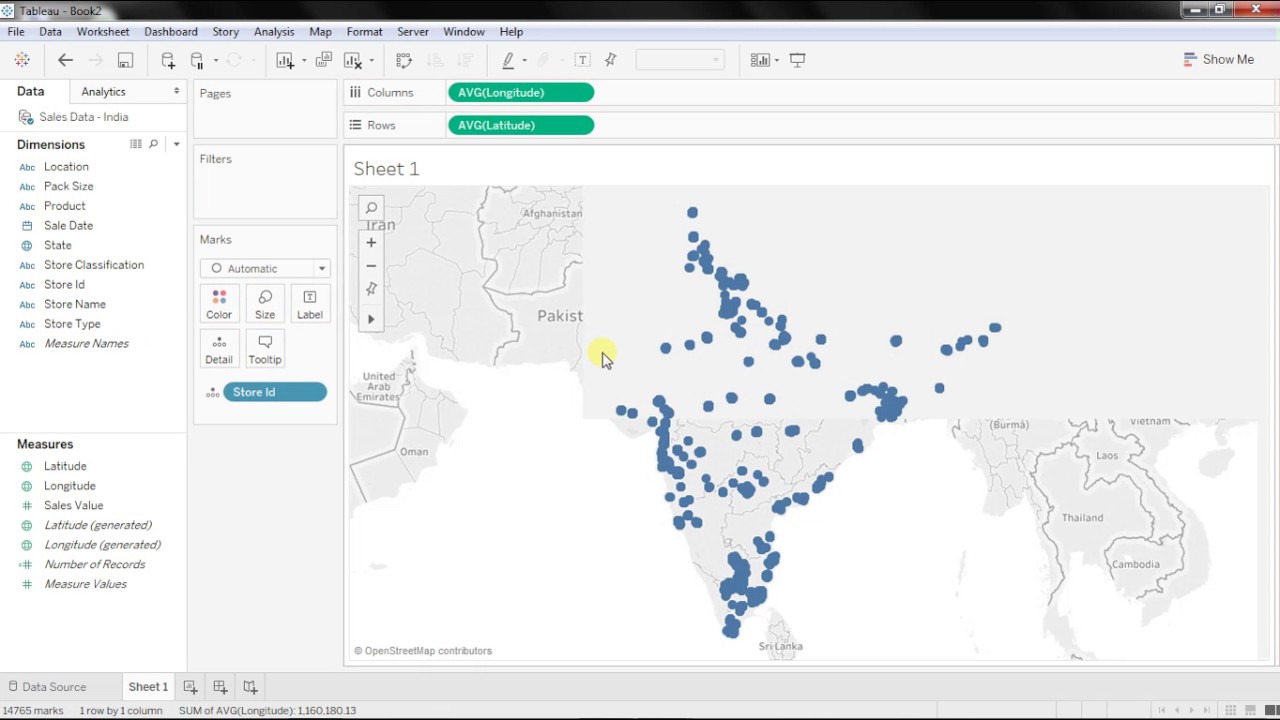Open the highlight pen dropdown arrow
Viewport: 1280px width, 720px height.
point(524,61)
